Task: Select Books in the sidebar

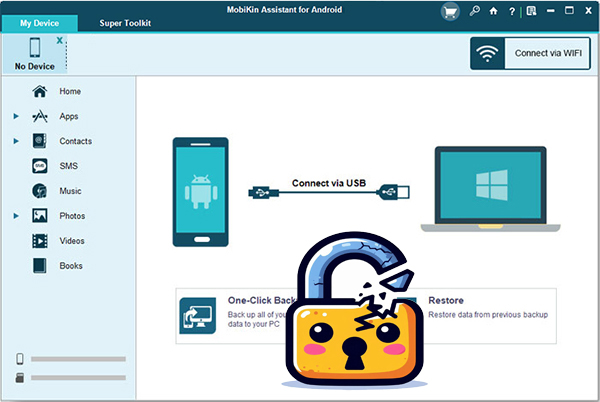Action: point(69,266)
